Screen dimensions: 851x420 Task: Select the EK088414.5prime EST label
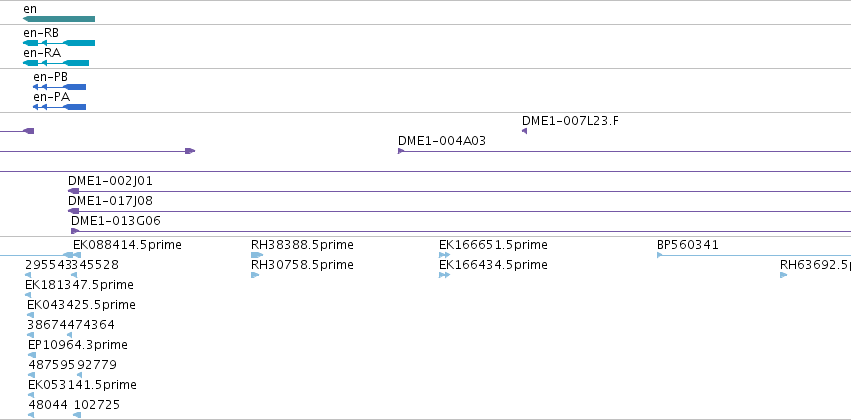point(127,245)
